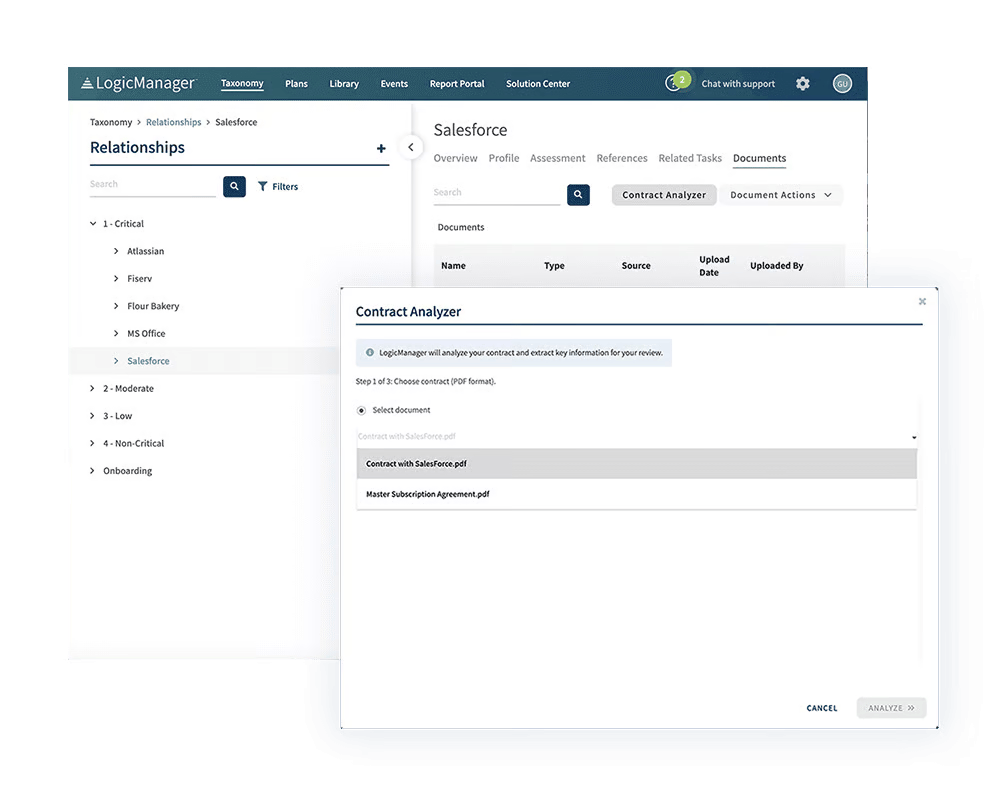This screenshot has width=1000, height=785.
Task: Open the Document Actions dropdown
Action: click(781, 194)
